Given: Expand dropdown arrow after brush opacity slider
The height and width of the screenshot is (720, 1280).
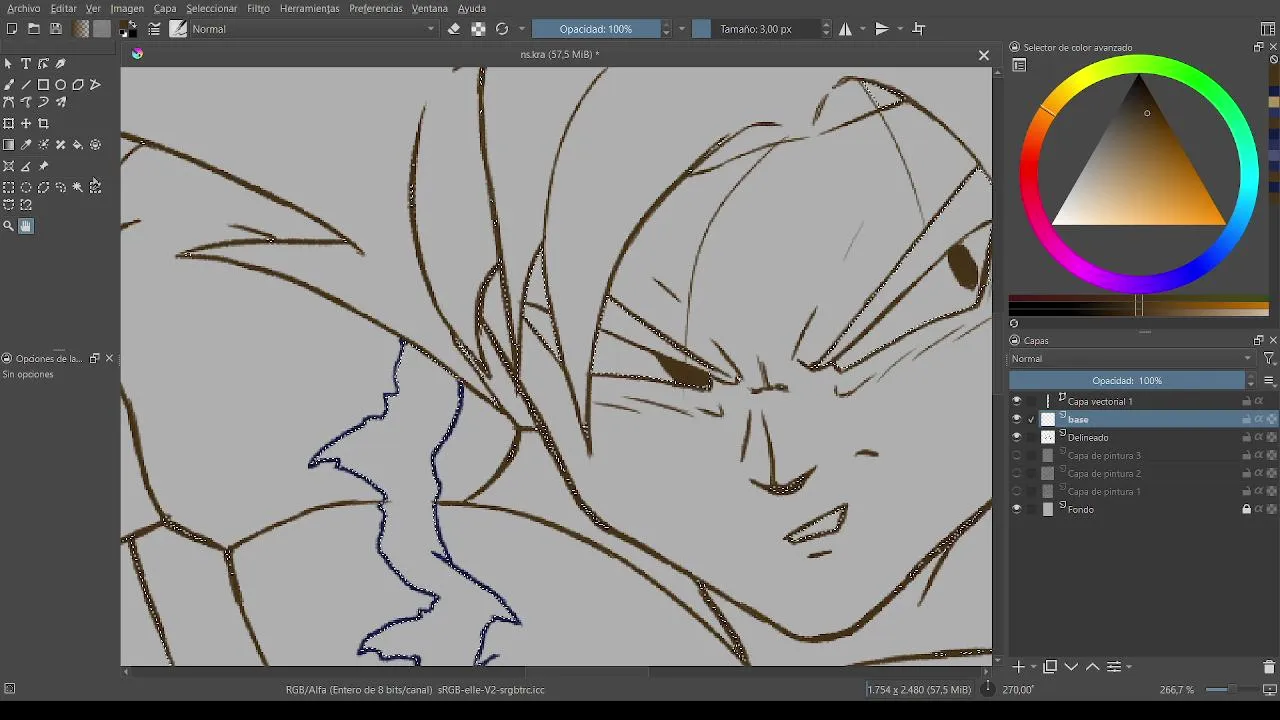Looking at the screenshot, I should click(x=682, y=29).
